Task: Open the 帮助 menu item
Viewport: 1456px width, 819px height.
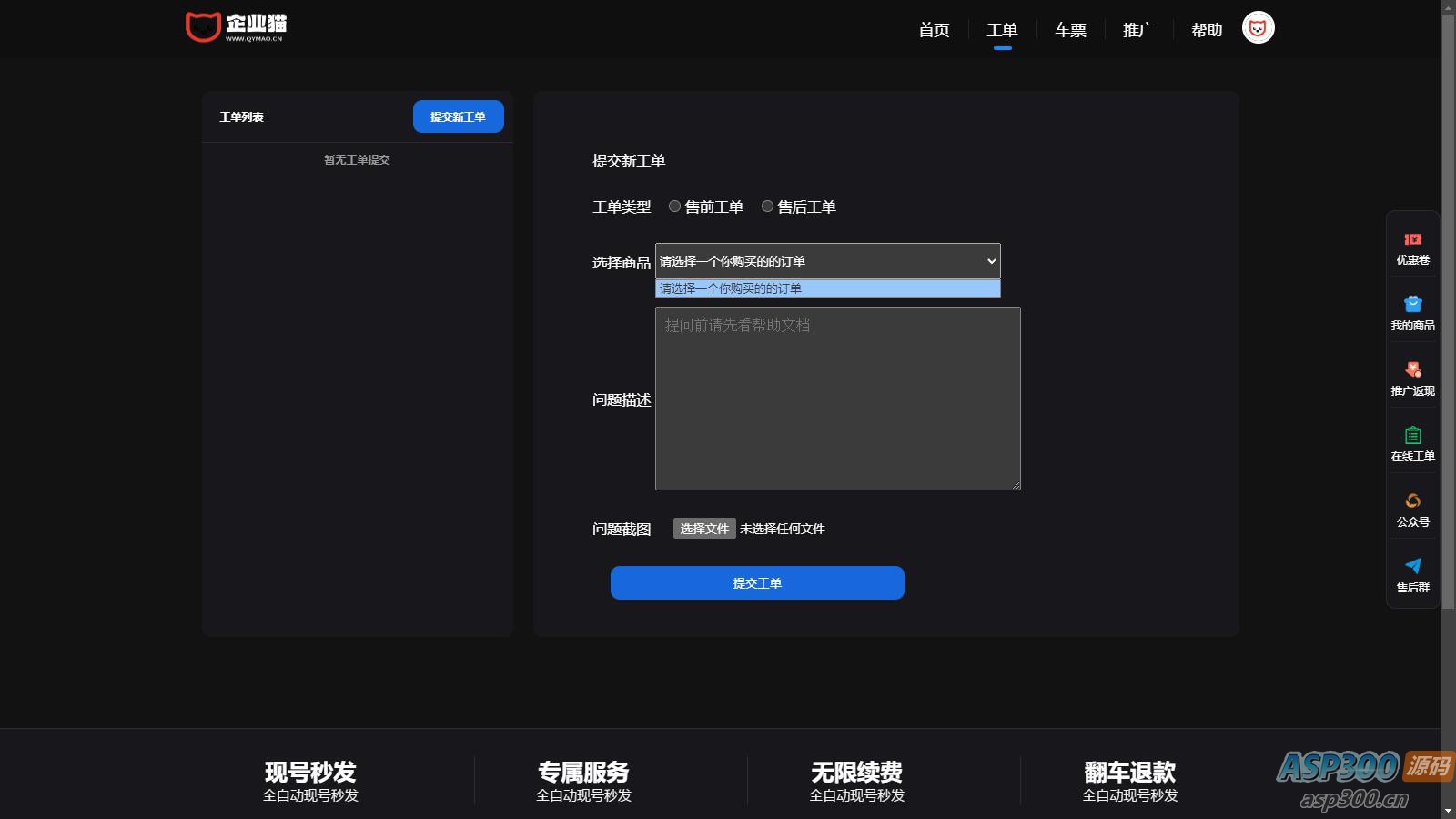Action: pos(1207,30)
